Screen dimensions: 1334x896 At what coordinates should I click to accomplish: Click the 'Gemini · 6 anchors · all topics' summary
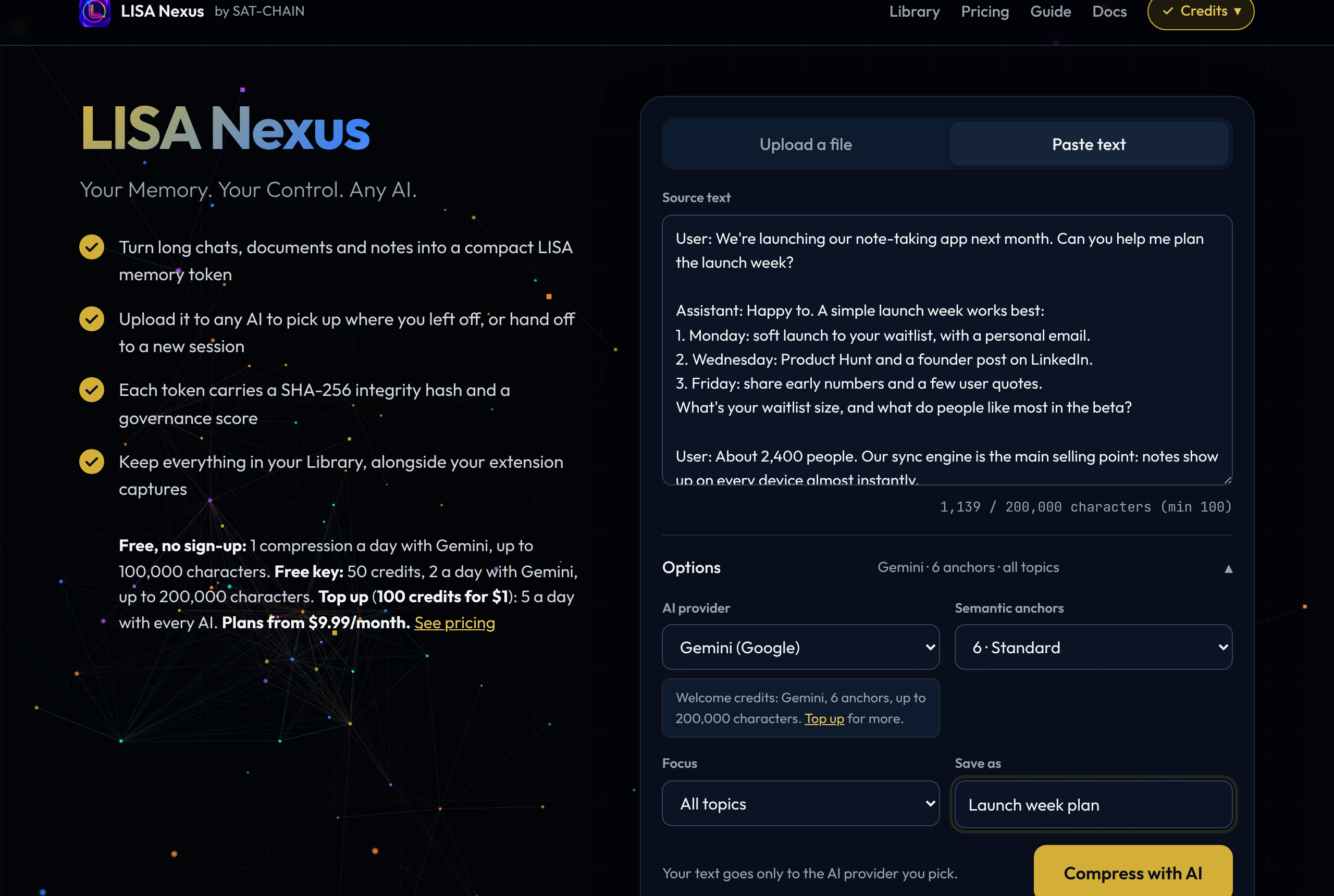(968, 567)
